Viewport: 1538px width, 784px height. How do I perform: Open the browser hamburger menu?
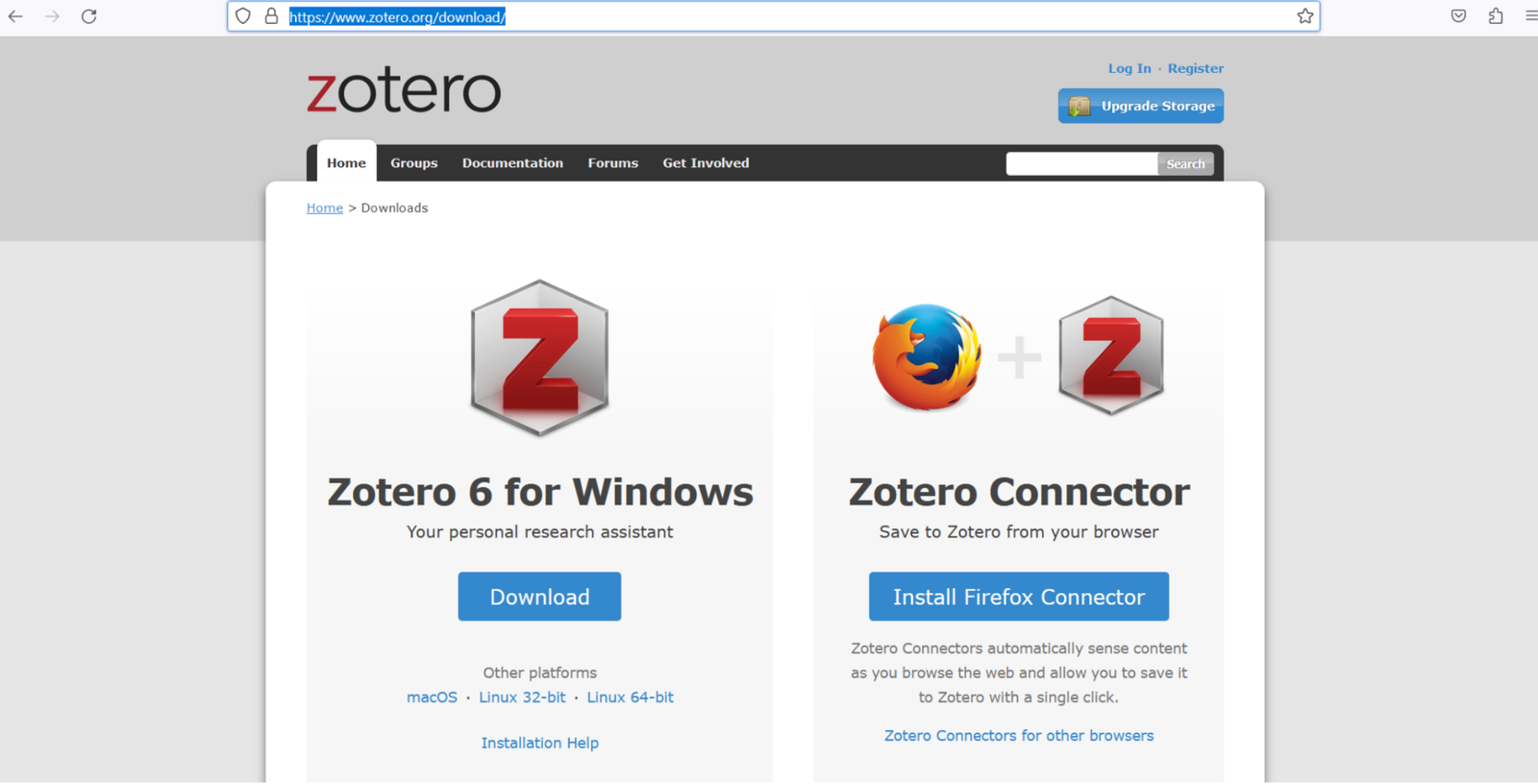[1530, 16]
